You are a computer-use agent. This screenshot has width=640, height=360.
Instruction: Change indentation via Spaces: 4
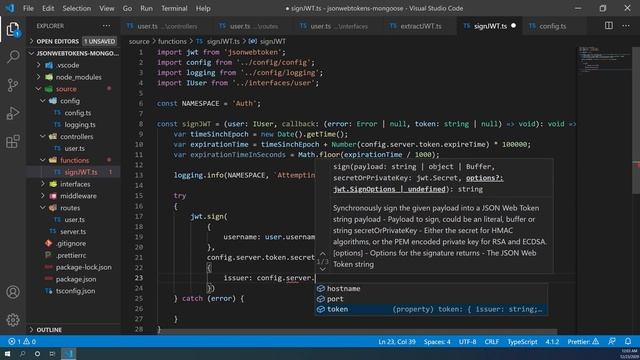(x=437, y=342)
